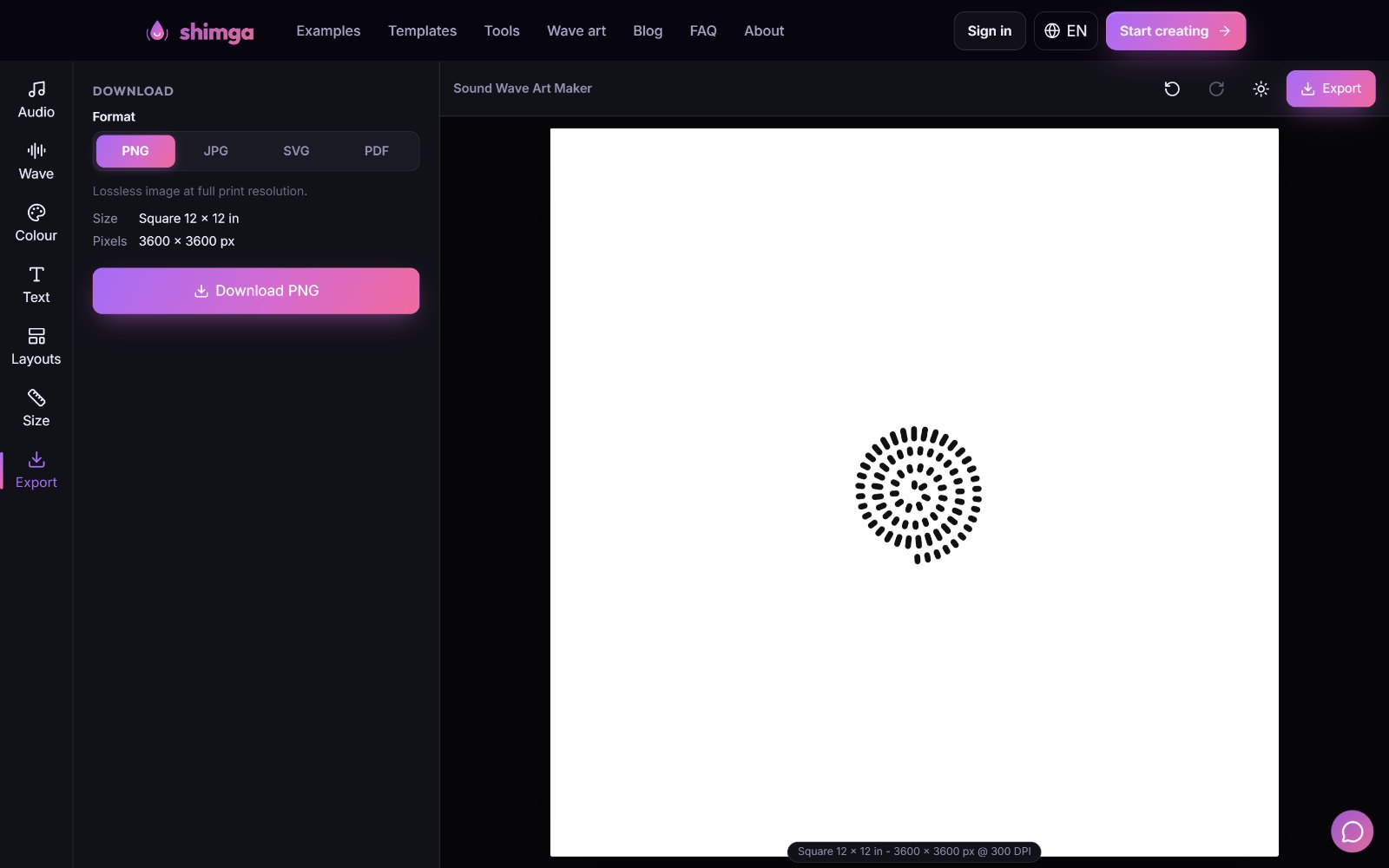Click the shimga logo
This screenshot has height=868, width=1389.
[x=201, y=31]
